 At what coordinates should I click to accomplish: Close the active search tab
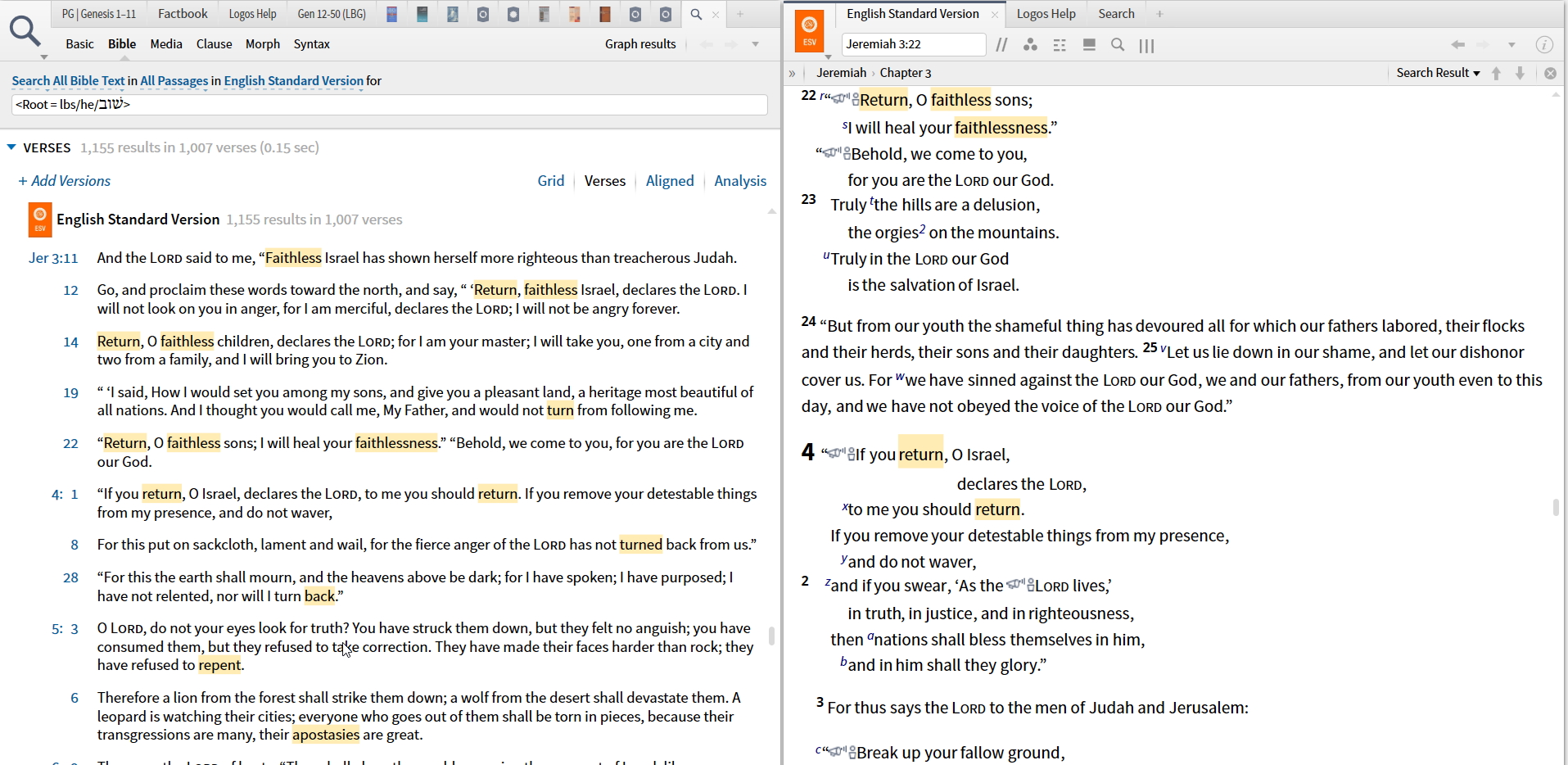click(716, 14)
